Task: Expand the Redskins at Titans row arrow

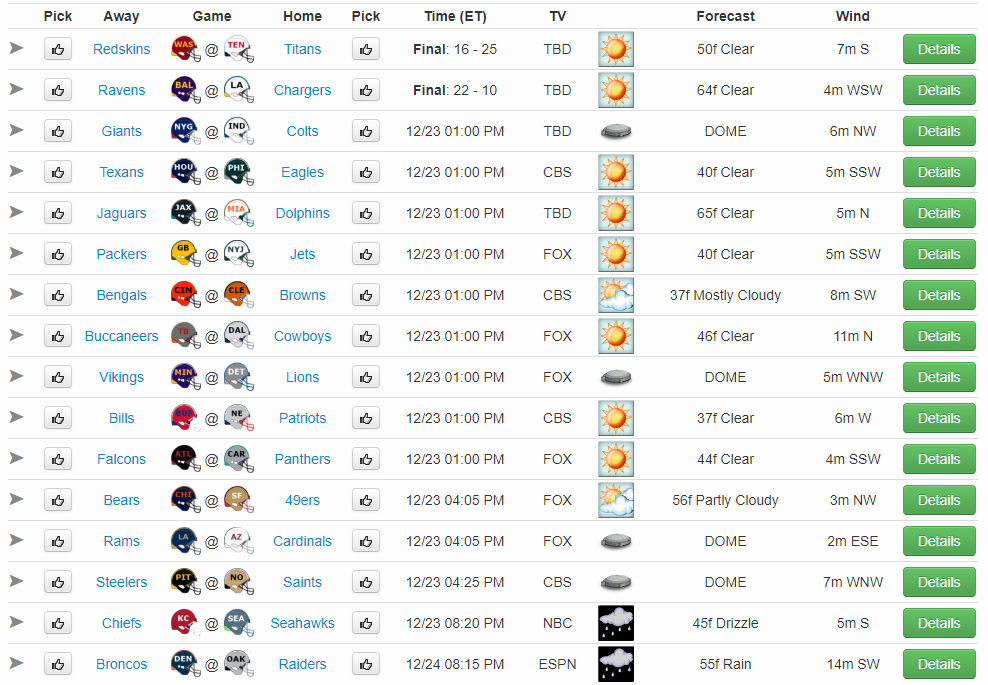Action: (x=16, y=48)
